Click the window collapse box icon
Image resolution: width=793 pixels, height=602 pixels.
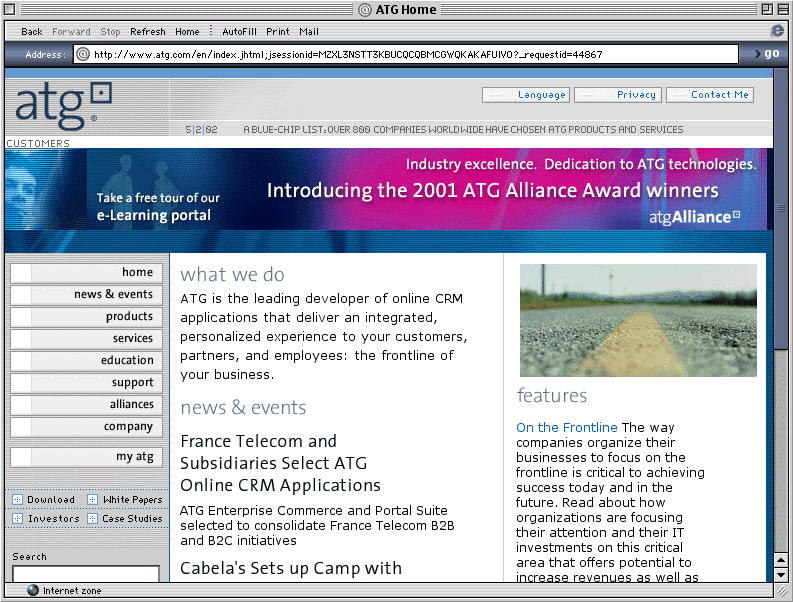tap(782, 9)
